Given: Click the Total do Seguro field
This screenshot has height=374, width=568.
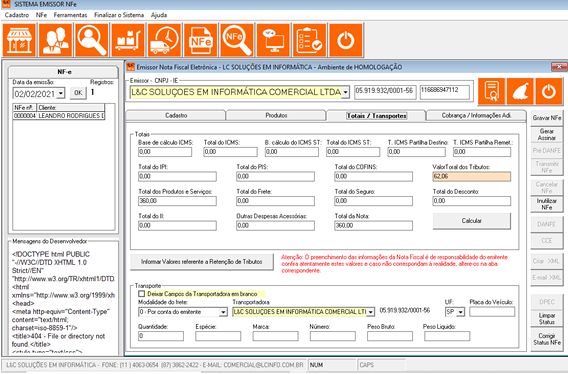Looking at the screenshot, I should (x=373, y=201).
